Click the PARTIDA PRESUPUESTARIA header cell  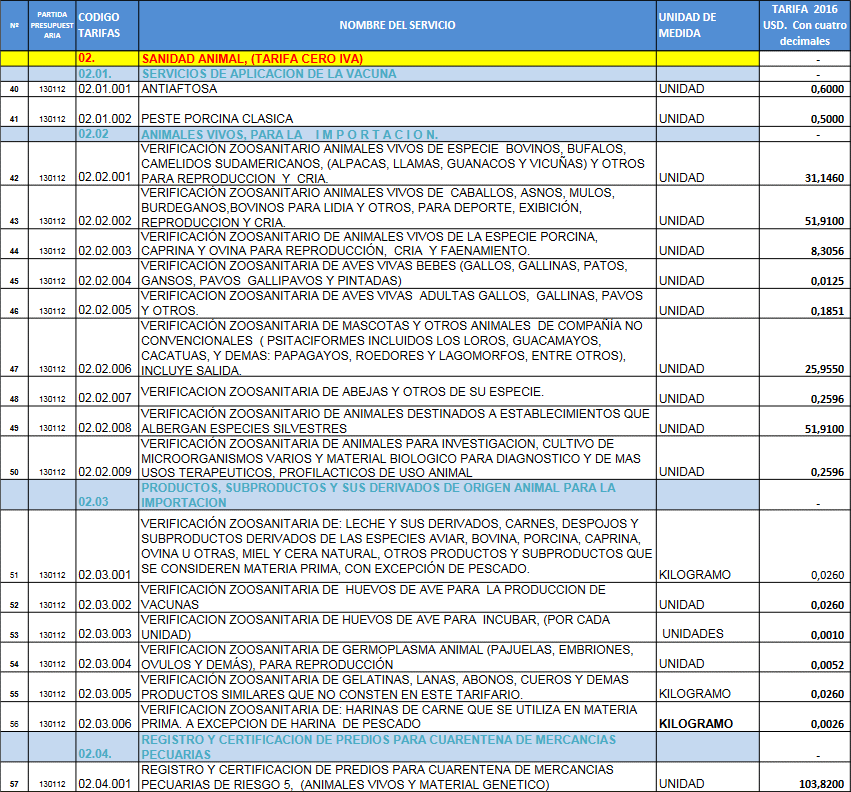pyautogui.click(x=51, y=25)
